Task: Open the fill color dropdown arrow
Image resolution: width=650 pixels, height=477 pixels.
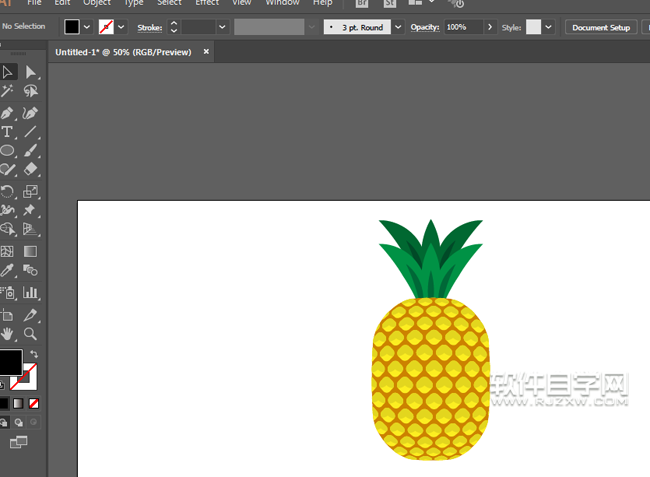Action: pos(88,27)
